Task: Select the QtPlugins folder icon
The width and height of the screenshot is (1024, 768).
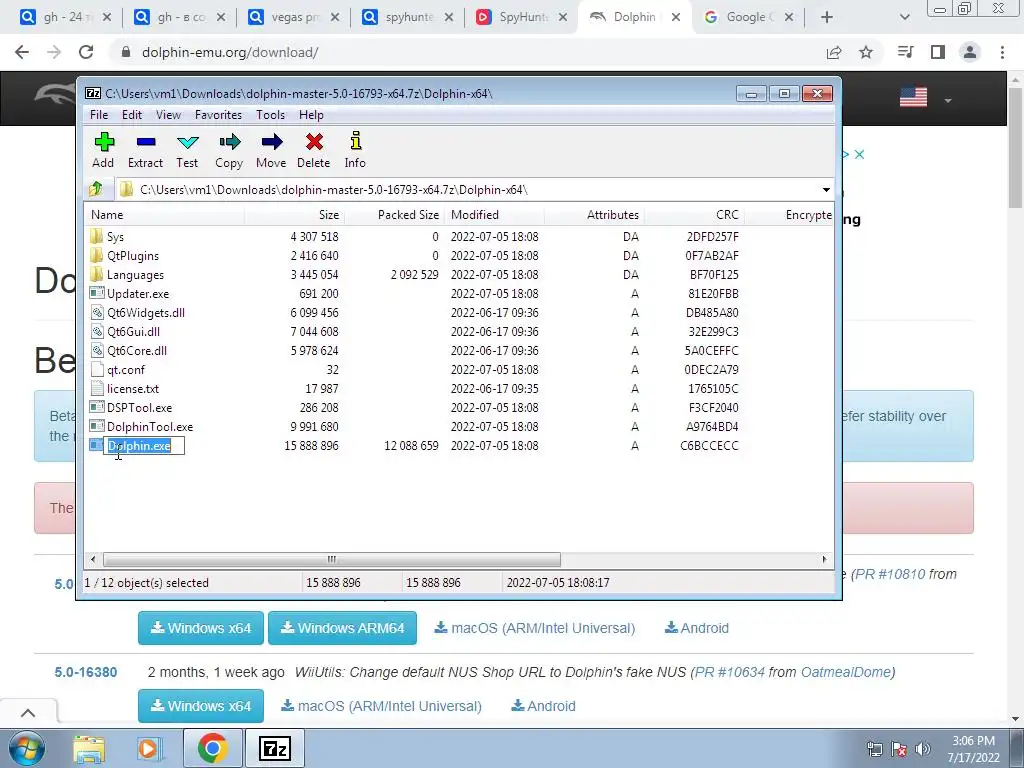Action: pyautogui.click(x=97, y=255)
